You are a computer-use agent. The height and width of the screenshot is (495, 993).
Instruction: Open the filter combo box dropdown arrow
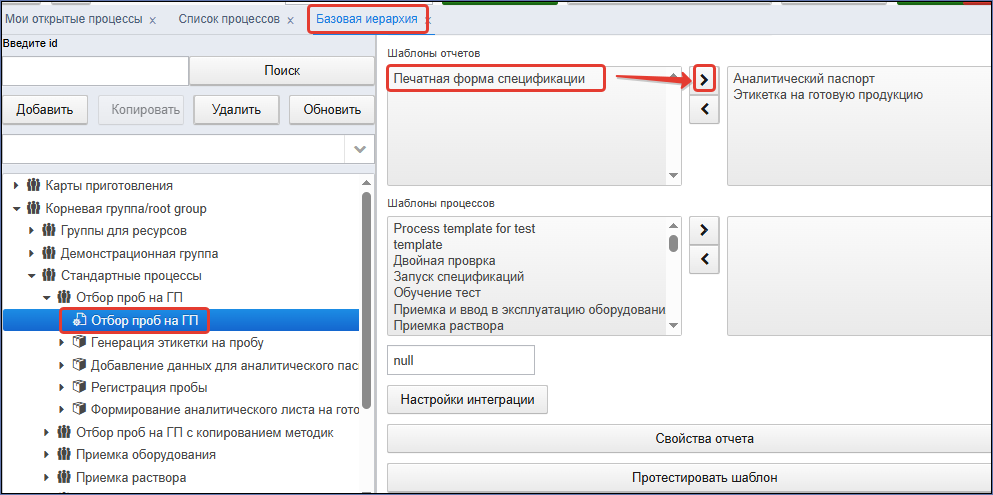point(360,150)
